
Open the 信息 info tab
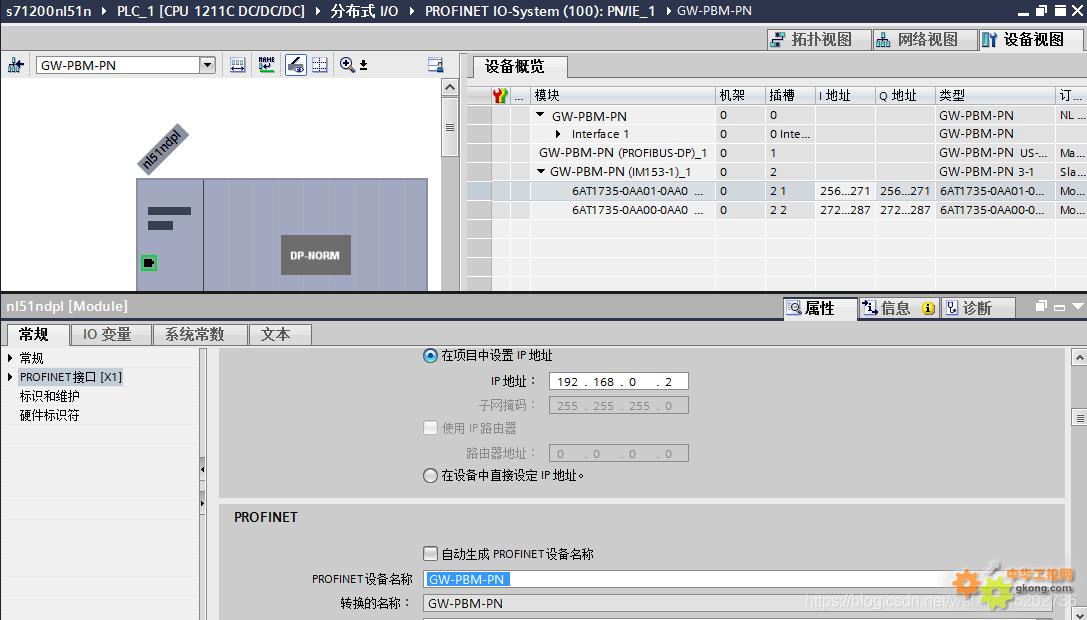coord(898,308)
